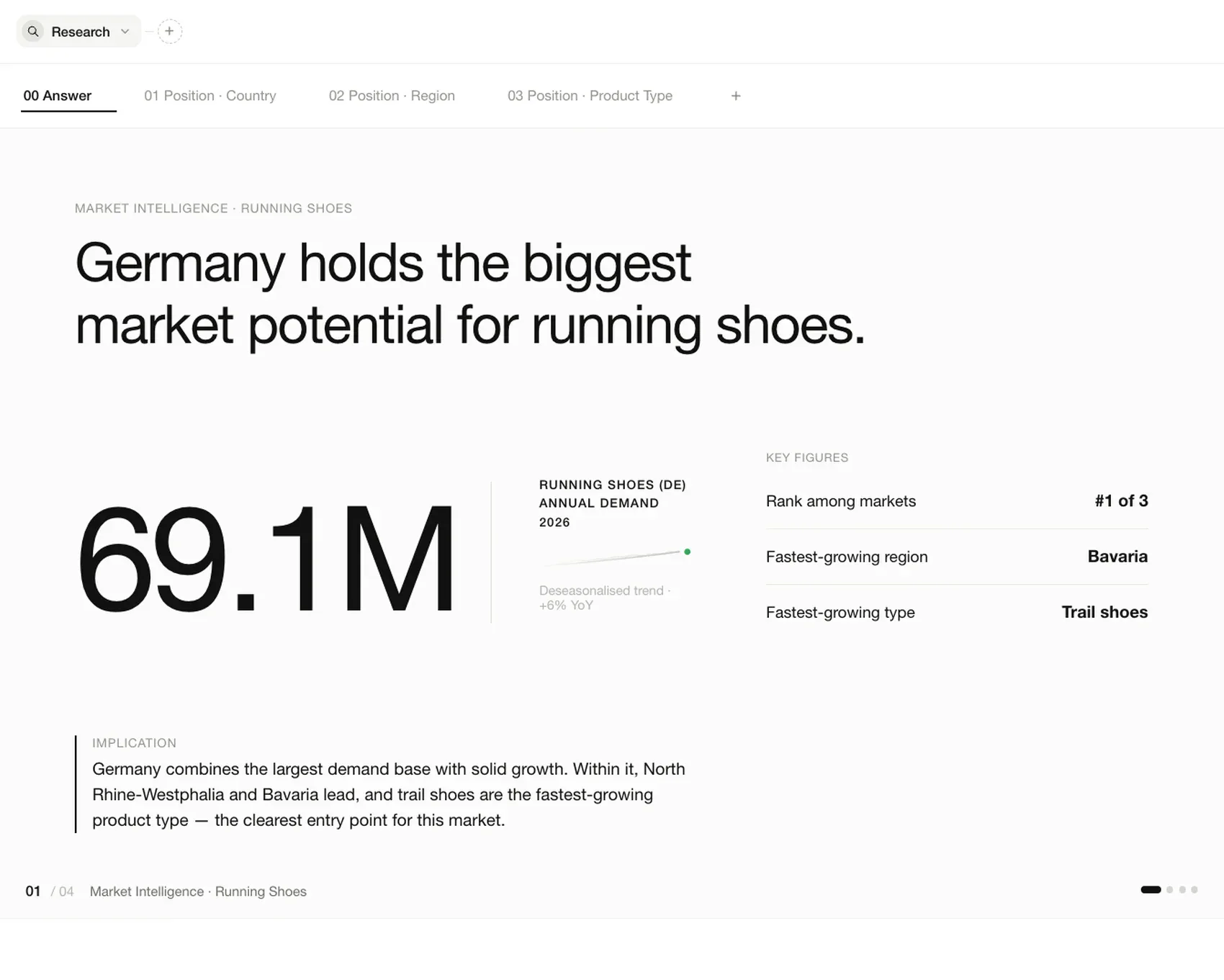Go to 03 Position · Product Type tab
The width and height of the screenshot is (1224, 980).
[x=590, y=96]
